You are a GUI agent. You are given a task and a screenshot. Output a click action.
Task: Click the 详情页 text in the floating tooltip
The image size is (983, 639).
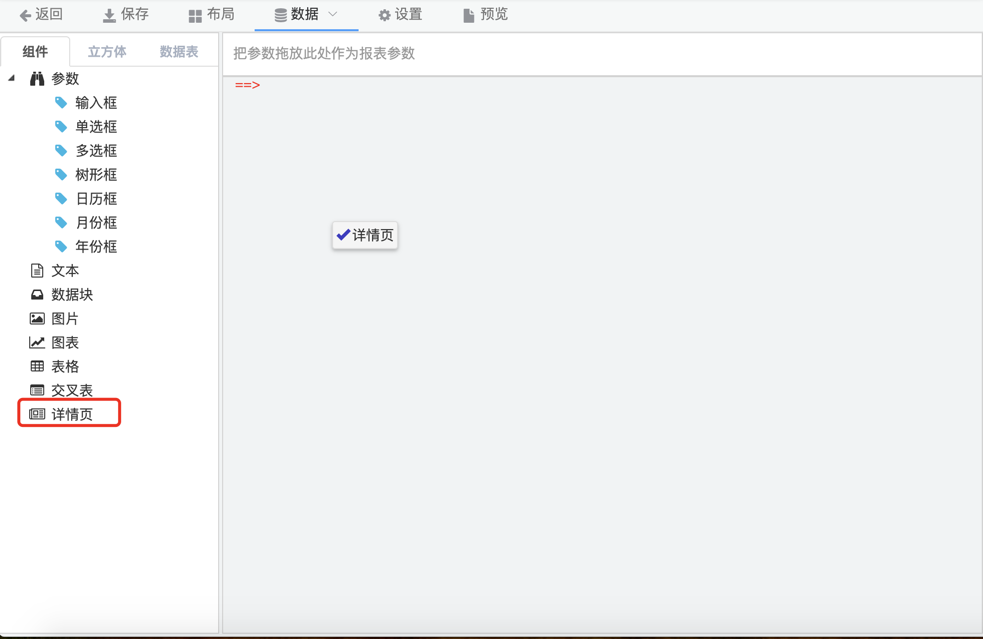coord(373,235)
